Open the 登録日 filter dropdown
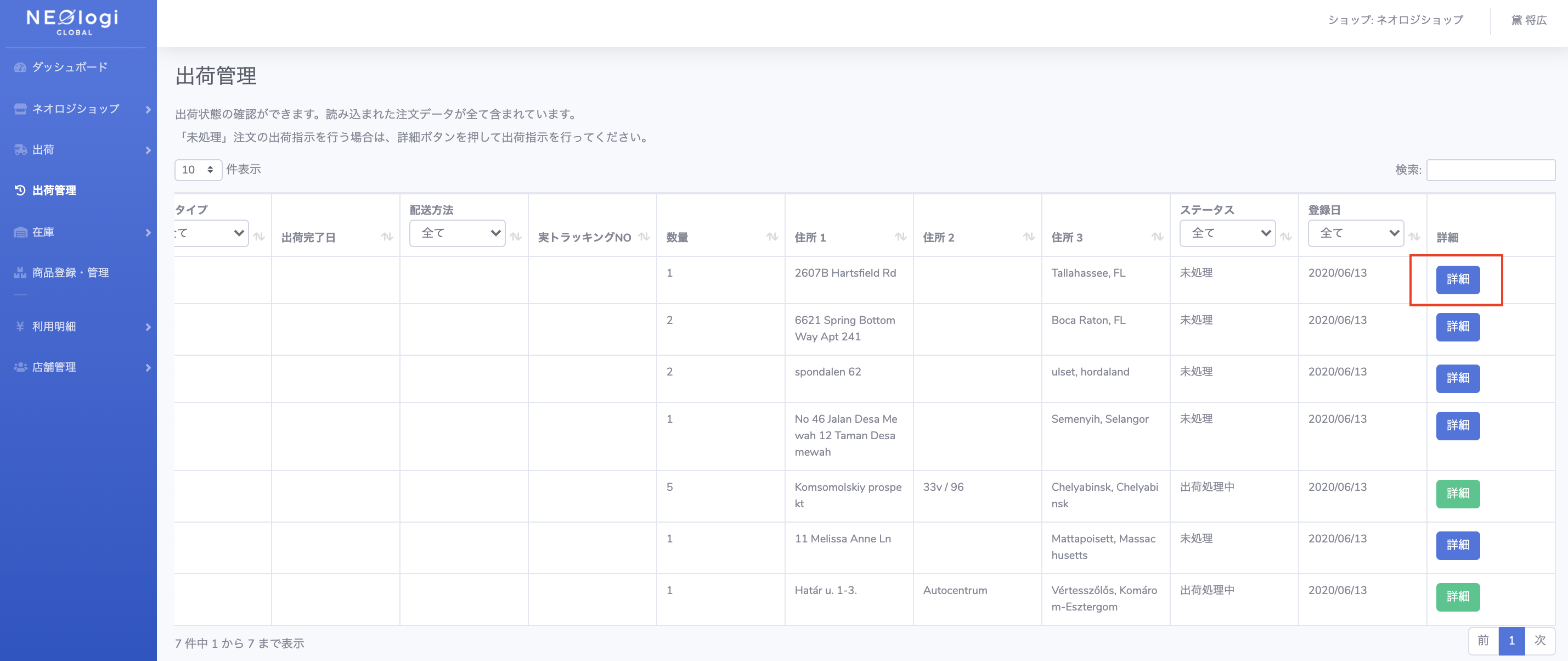 click(x=1356, y=233)
